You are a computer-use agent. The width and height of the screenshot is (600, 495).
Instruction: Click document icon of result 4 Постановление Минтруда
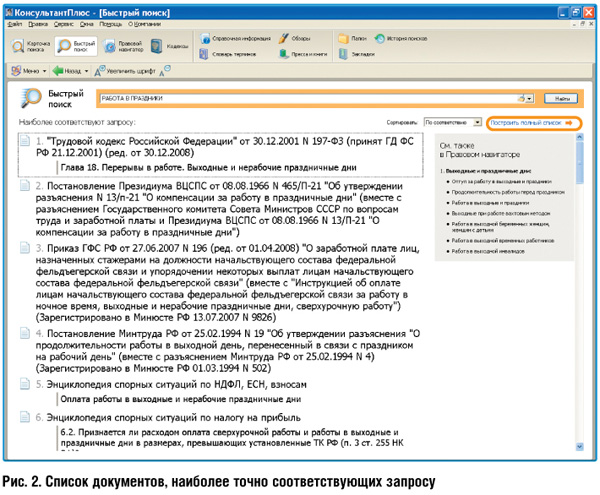(x=25, y=333)
